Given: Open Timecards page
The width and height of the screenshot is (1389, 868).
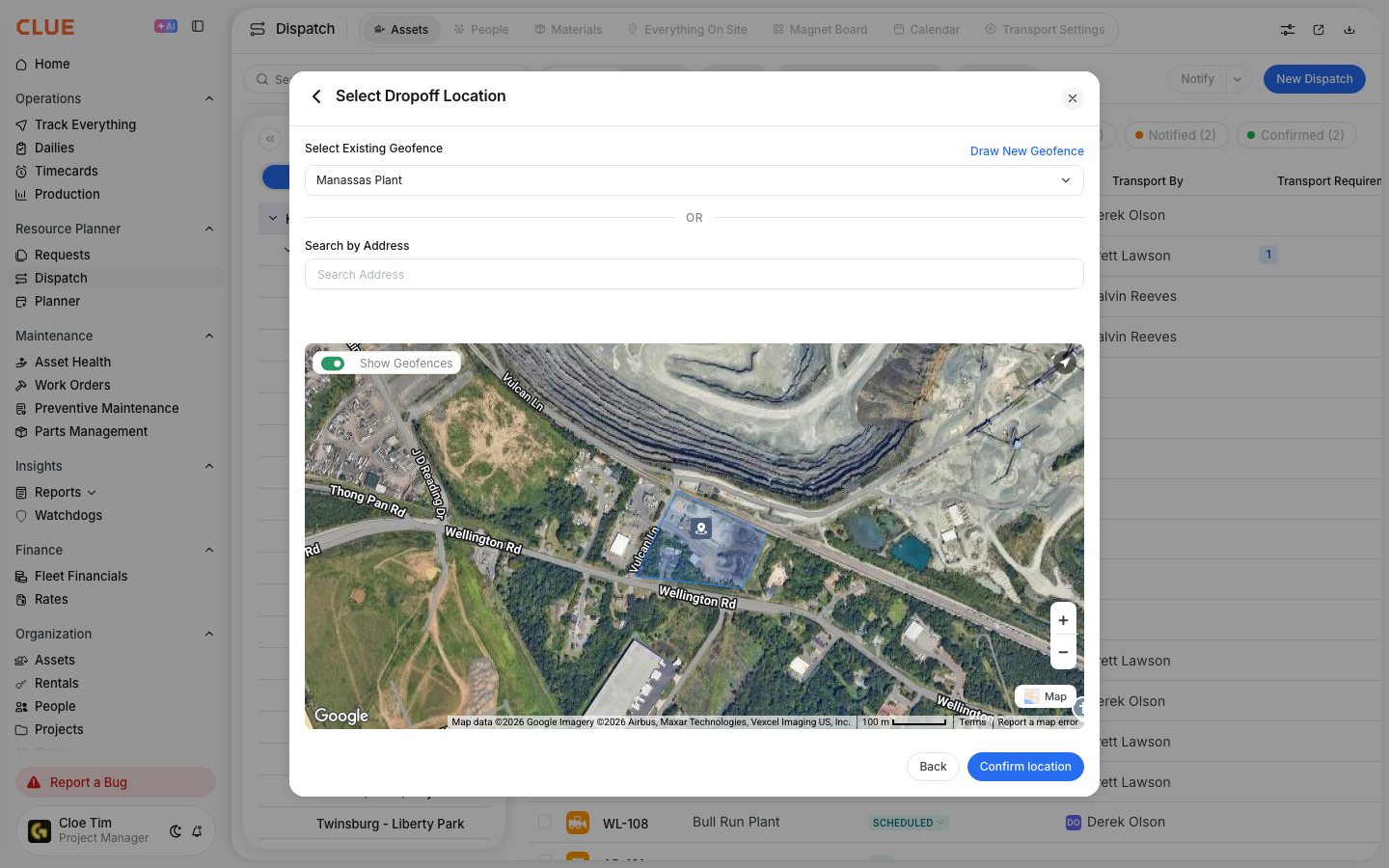Looking at the screenshot, I should pos(66,171).
